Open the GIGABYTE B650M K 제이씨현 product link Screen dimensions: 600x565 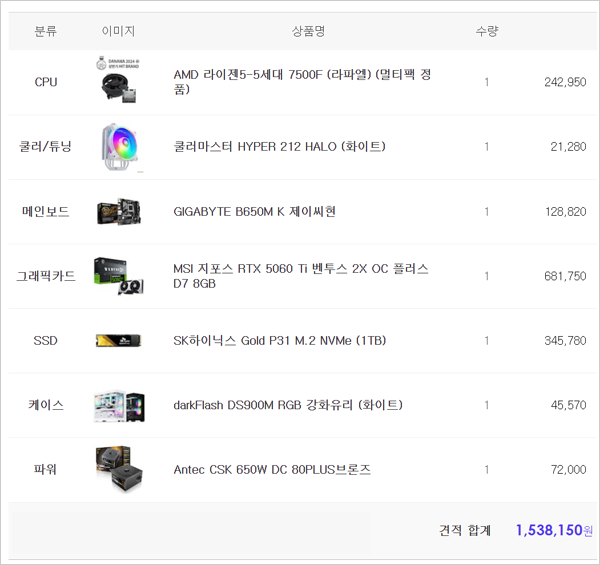[x=255, y=212]
